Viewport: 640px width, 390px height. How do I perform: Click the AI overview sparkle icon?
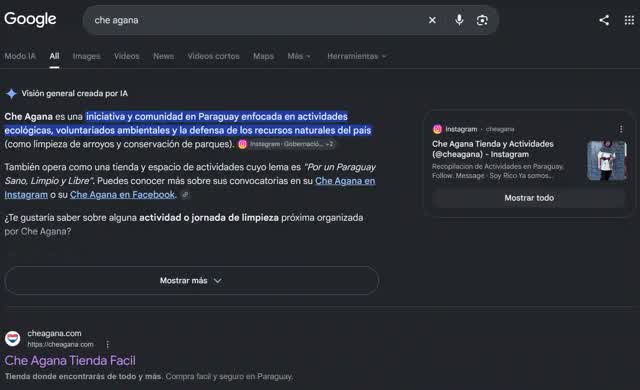11,93
